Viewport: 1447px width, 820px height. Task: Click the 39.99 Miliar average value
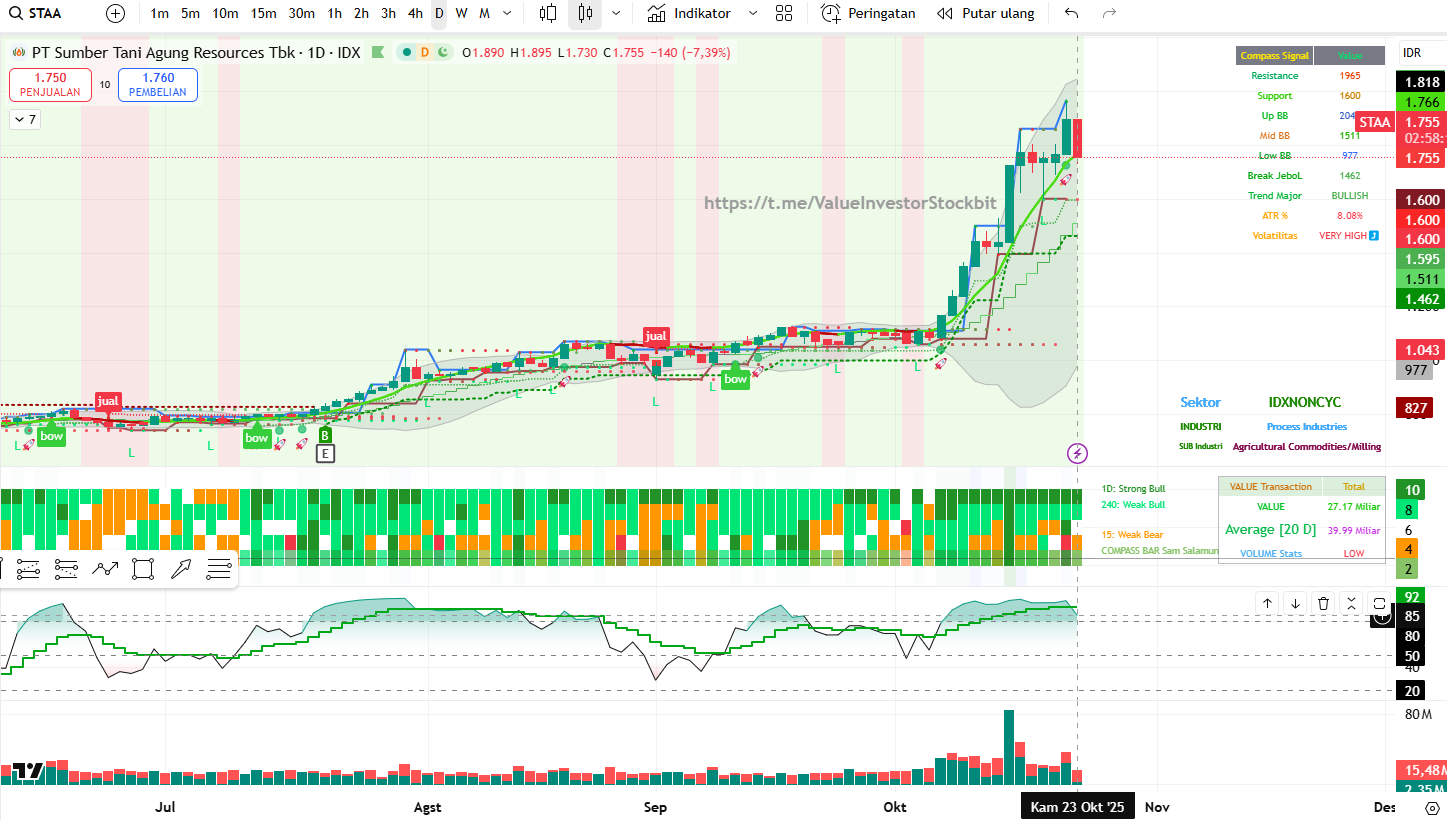tap(1354, 530)
